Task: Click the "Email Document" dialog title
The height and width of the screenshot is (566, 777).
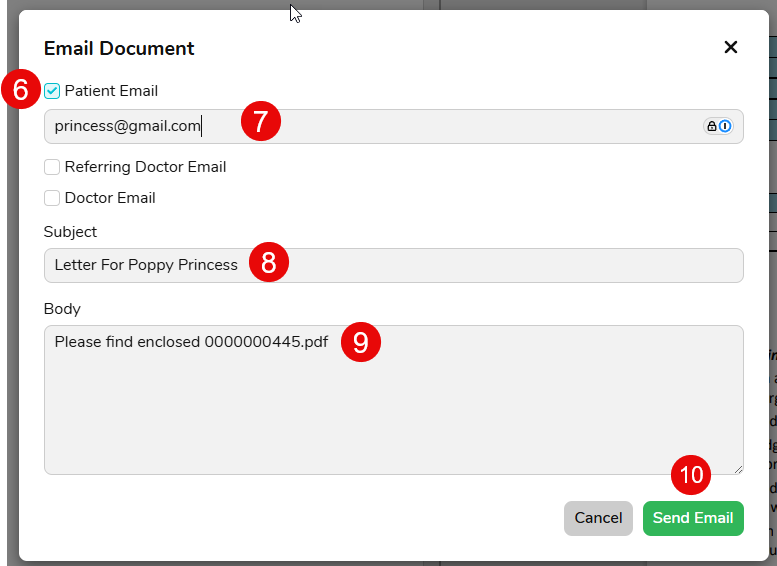Action: [119, 48]
